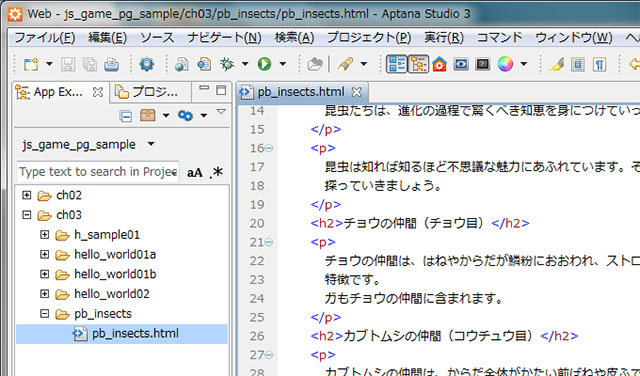The height and width of the screenshot is (376, 640).
Task: Open the ナビゲート(N) menu
Action: [224, 38]
